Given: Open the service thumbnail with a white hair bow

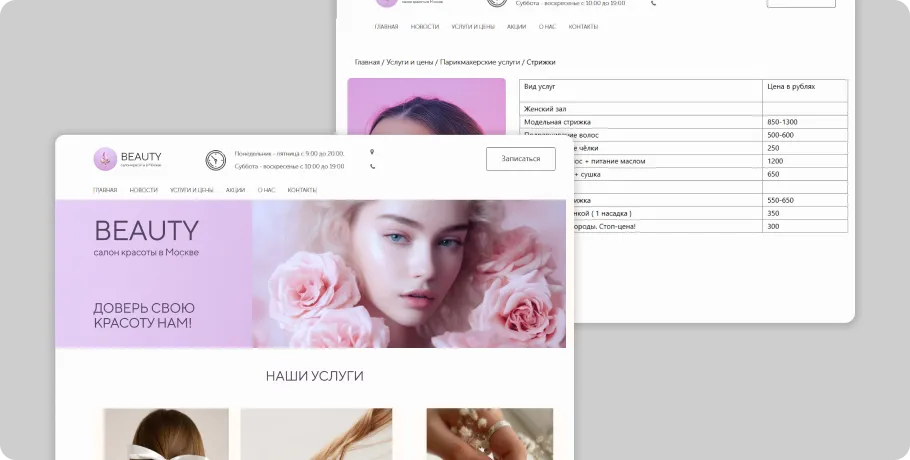Looking at the screenshot, I should (165, 434).
